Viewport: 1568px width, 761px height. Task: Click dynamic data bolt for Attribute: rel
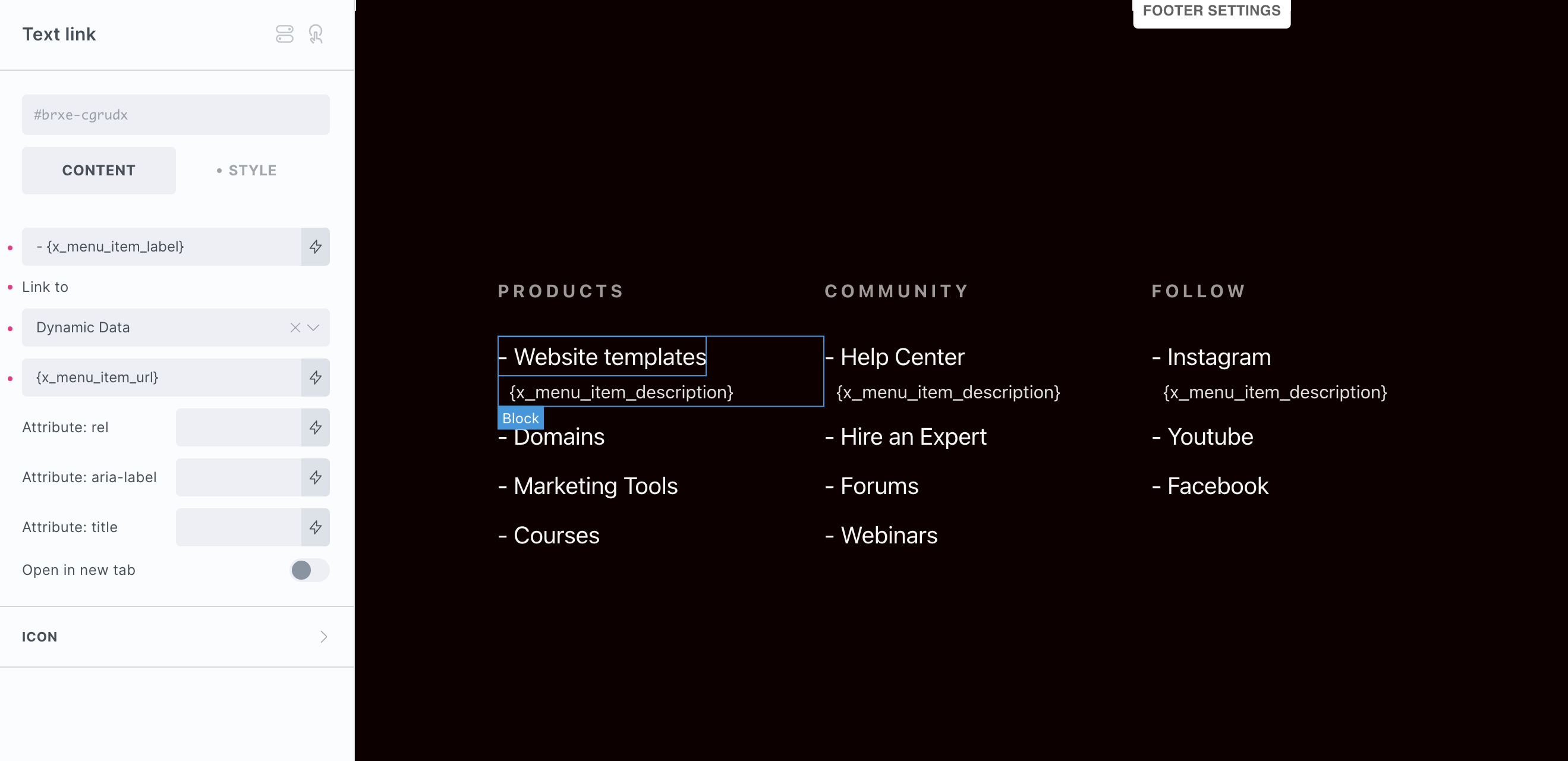(315, 427)
